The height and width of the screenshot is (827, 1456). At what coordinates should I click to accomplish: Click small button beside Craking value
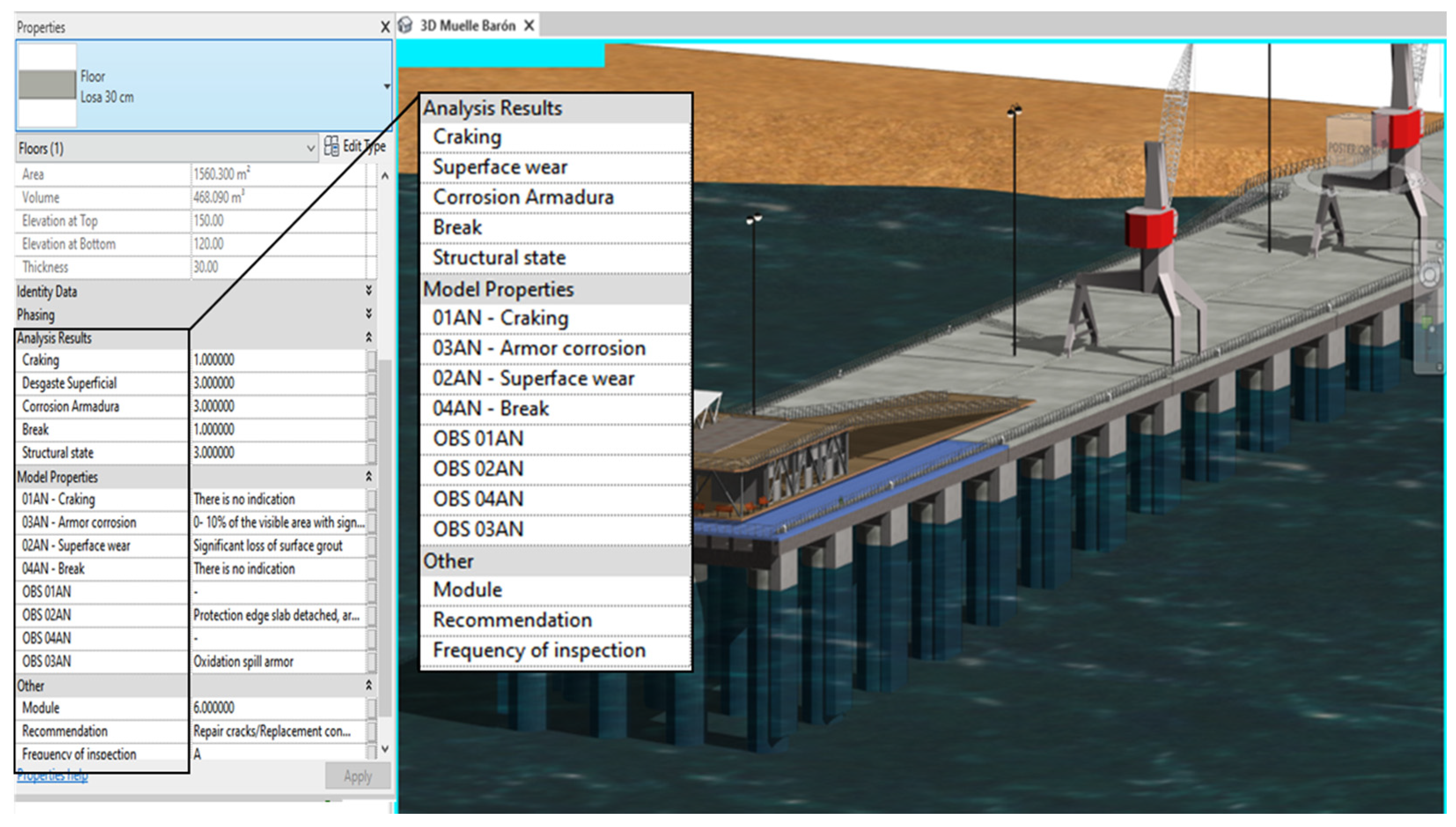coord(371,360)
